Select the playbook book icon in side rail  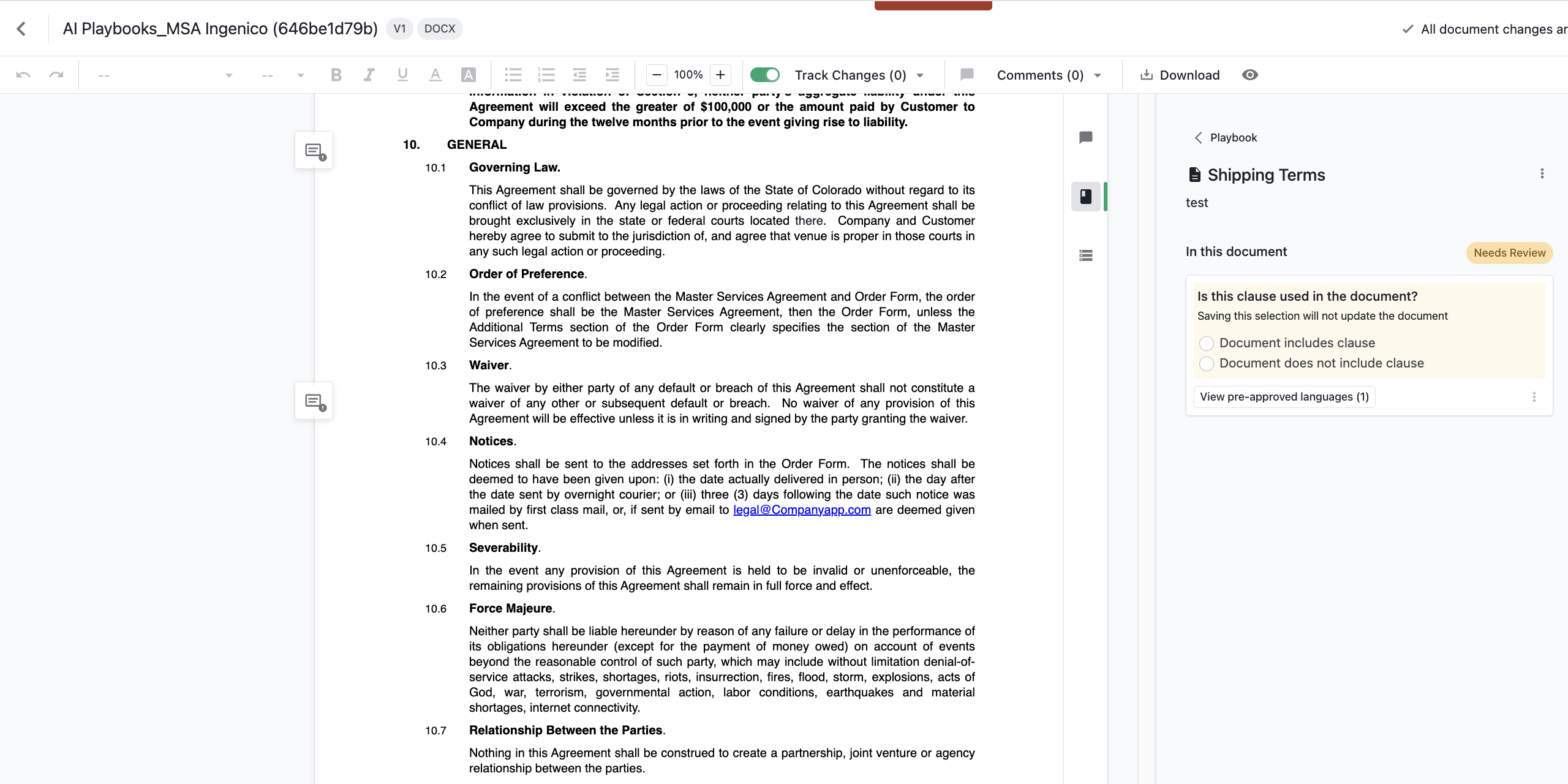pos(1086,197)
